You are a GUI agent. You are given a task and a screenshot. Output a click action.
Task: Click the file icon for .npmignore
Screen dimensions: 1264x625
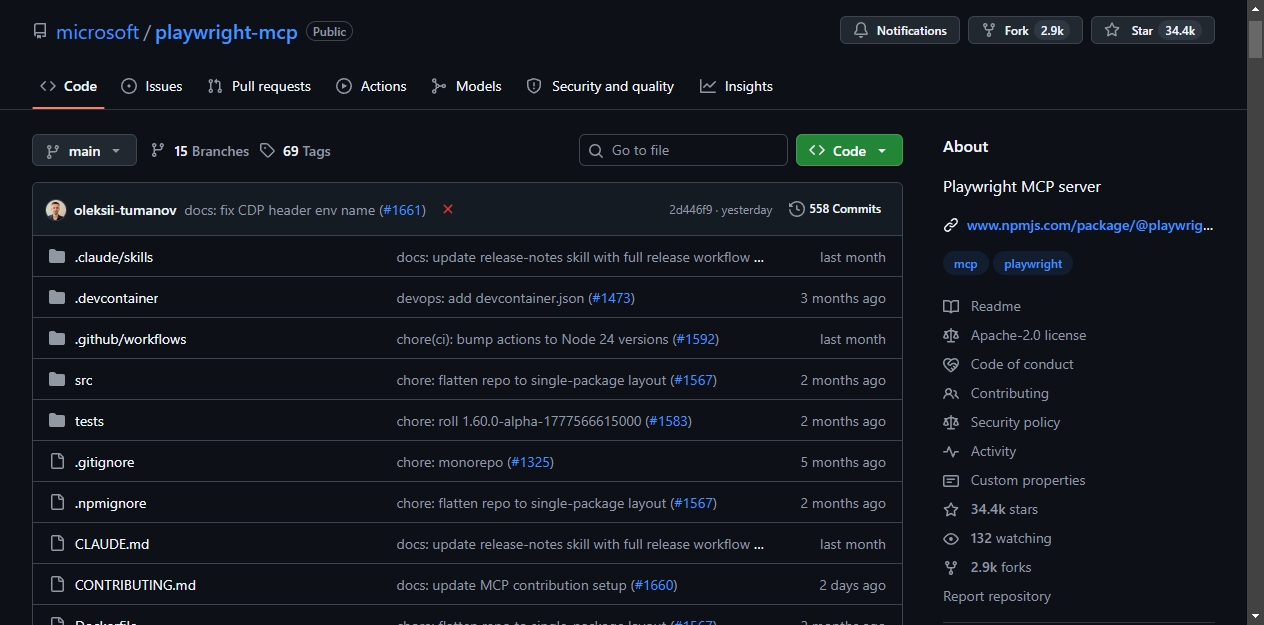pos(57,503)
